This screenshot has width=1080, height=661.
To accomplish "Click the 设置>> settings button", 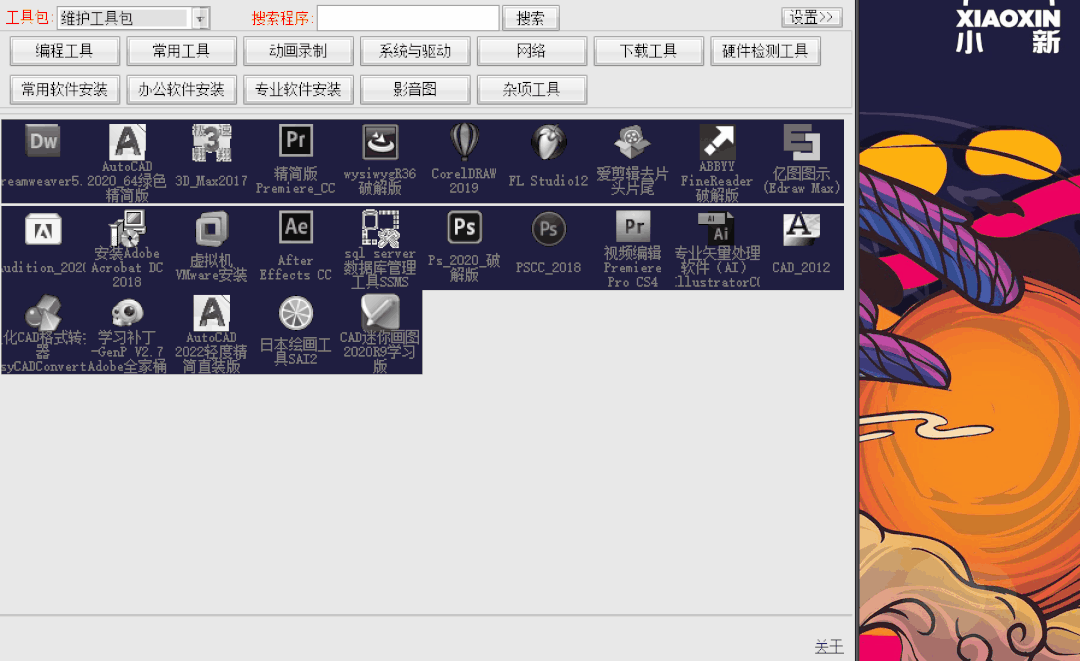I will point(812,17).
